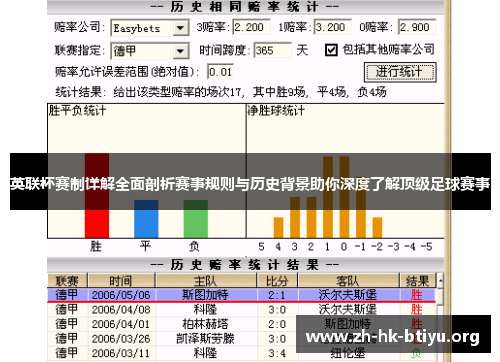Click the 结果 column header
The height and width of the screenshot is (362, 500).
coord(417,281)
